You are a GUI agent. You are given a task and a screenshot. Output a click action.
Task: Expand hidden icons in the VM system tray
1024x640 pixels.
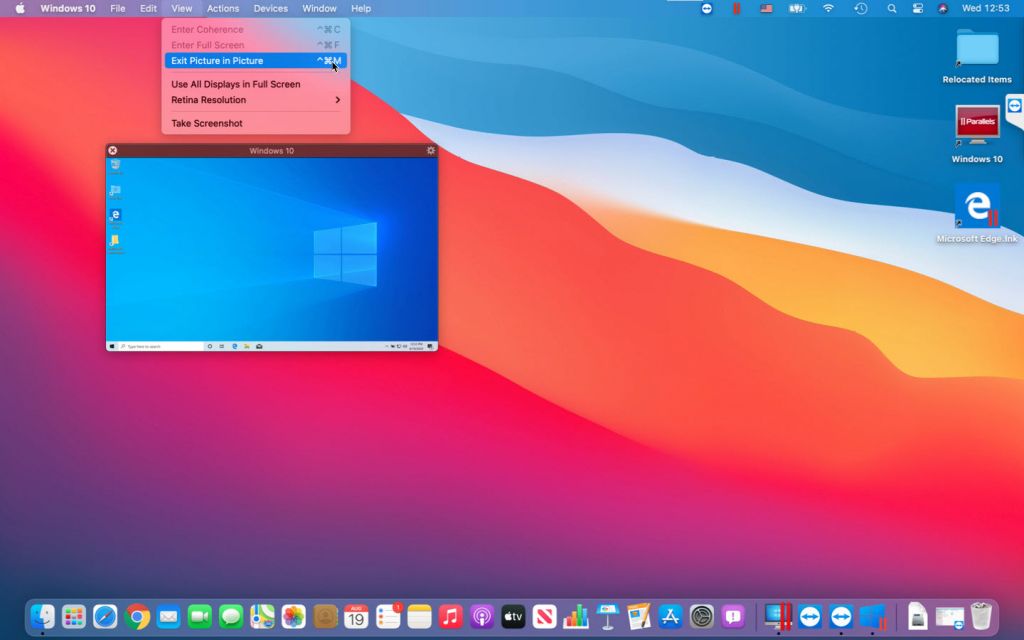pos(388,344)
